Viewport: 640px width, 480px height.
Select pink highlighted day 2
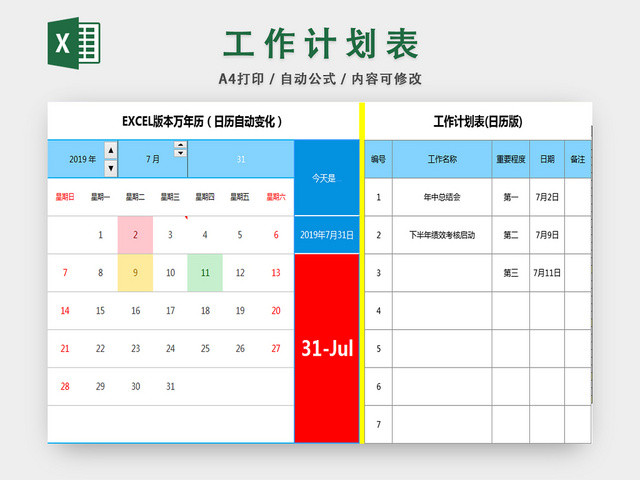click(135, 235)
